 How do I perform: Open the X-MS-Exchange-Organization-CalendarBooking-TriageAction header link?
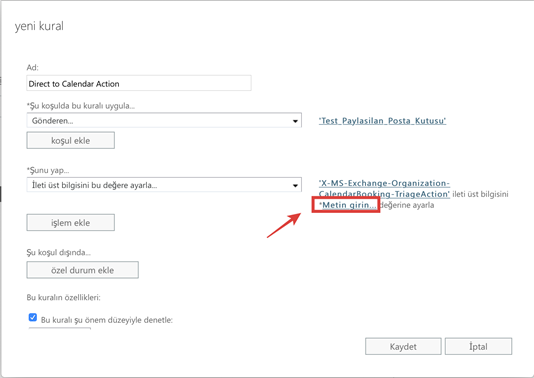click(x=384, y=189)
